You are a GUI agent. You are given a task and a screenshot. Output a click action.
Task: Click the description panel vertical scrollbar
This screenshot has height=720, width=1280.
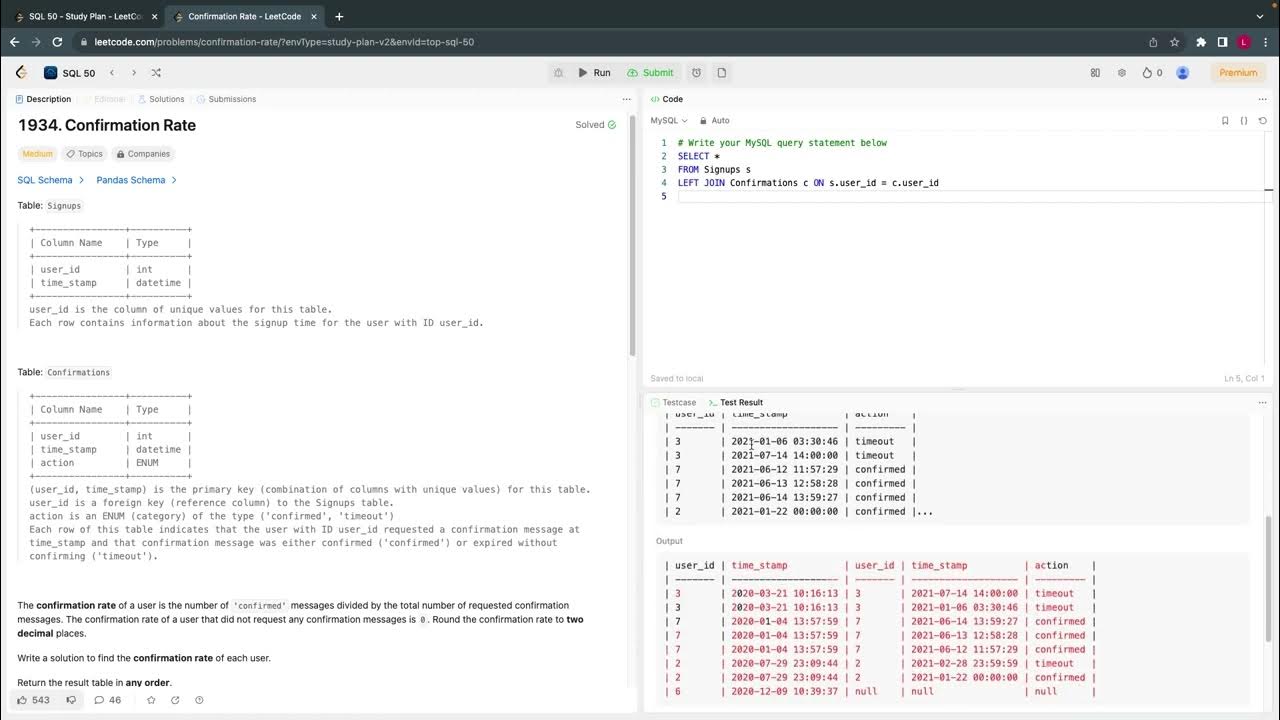pos(633,236)
